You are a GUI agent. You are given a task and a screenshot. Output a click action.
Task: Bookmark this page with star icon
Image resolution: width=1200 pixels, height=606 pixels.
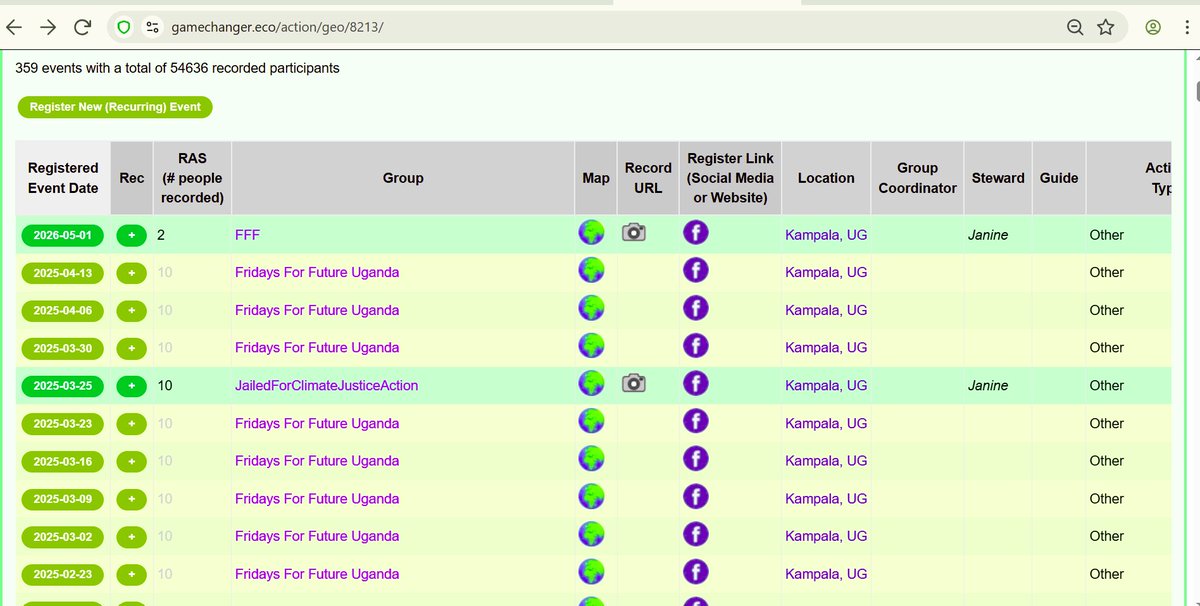pyautogui.click(x=1105, y=27)
